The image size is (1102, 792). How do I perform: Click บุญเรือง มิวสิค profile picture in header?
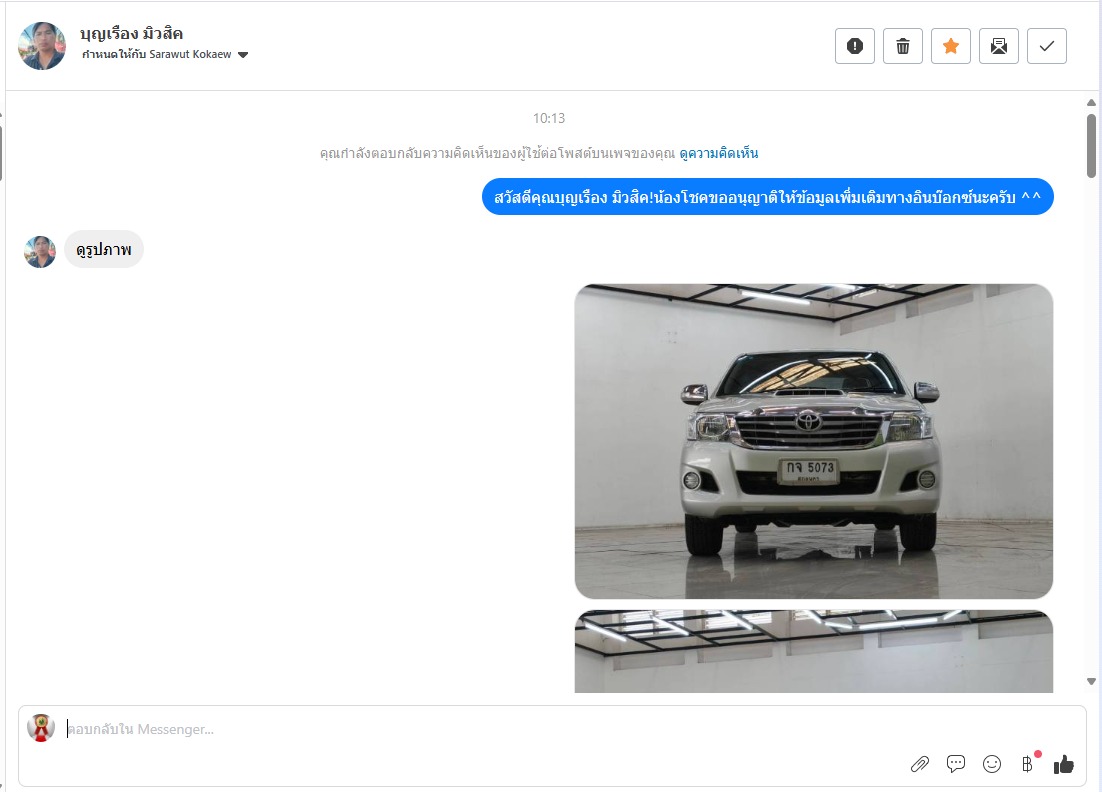click(x=42, y=46)
